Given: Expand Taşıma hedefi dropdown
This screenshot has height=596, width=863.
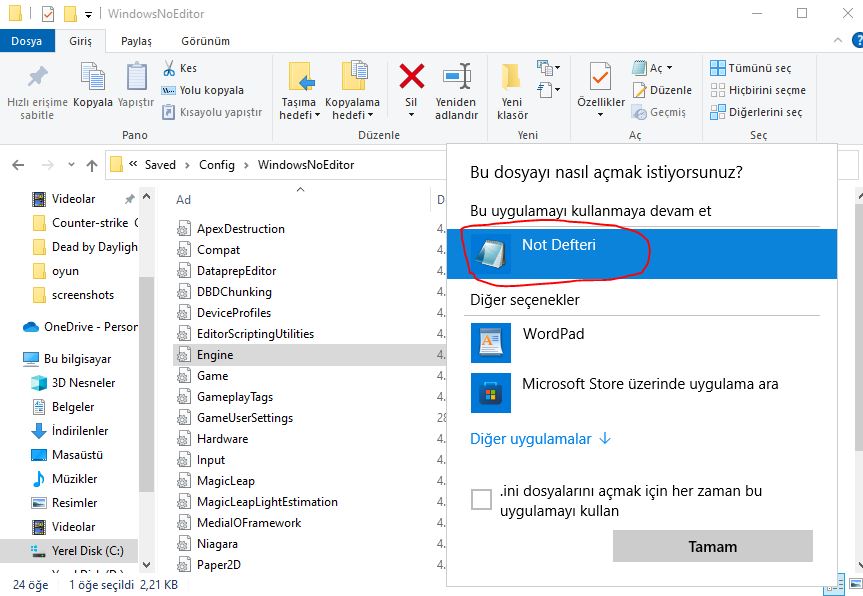Looking at the screenshot, I should coord(317,115).
